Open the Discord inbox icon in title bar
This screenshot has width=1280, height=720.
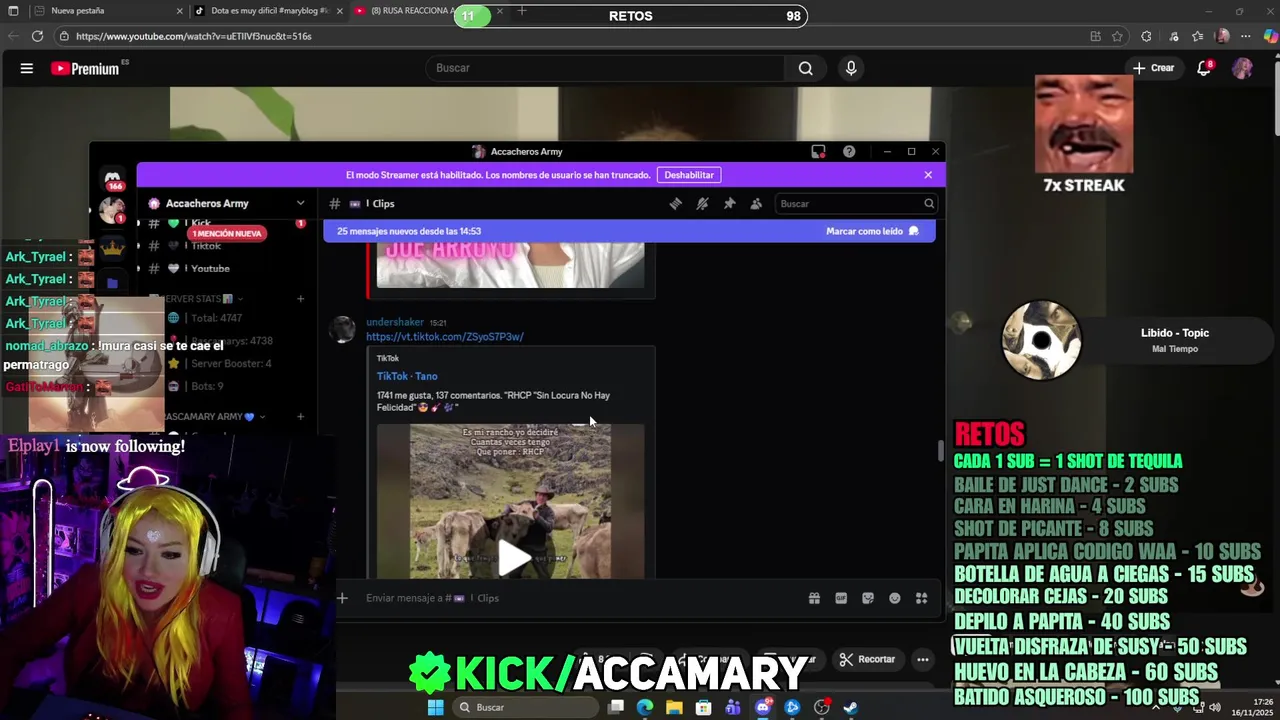click(x=818, y=151)
